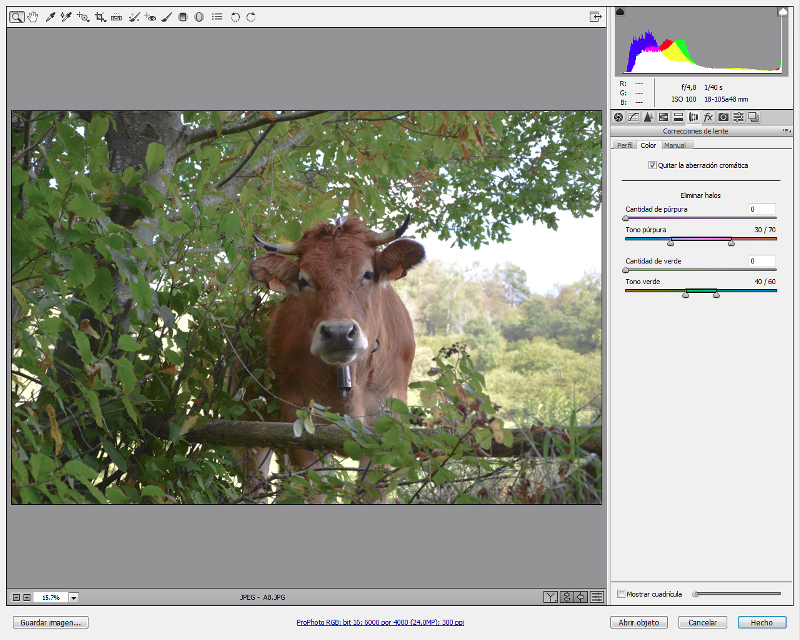This screenshot has height=640, width=800.
Task: Select the Crop tool
Action: (100, 17)
